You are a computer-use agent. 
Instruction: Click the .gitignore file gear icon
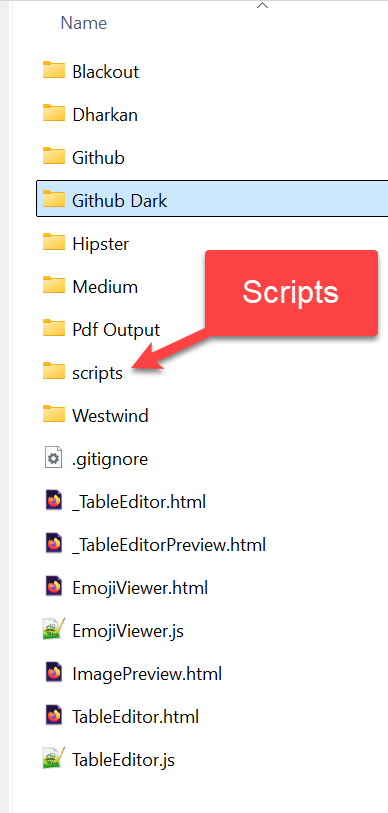tap(53, 458)
